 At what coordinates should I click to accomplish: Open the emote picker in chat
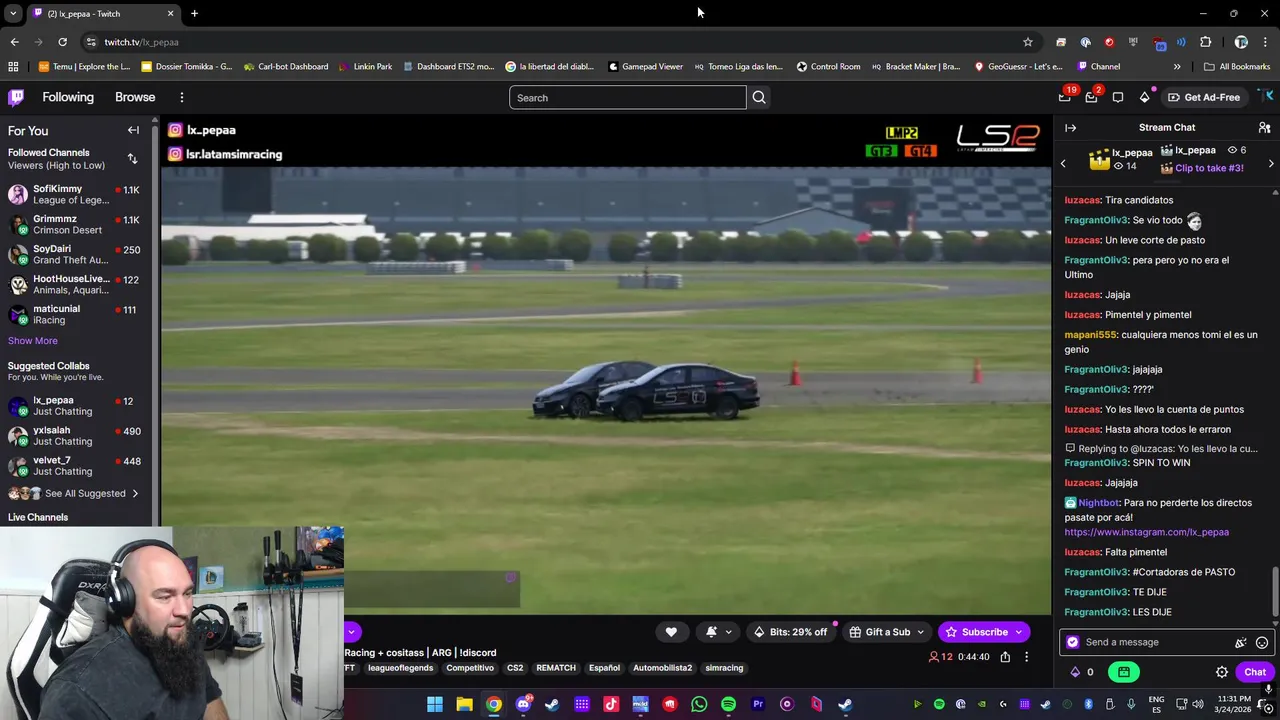click(x=1262, y=642)
